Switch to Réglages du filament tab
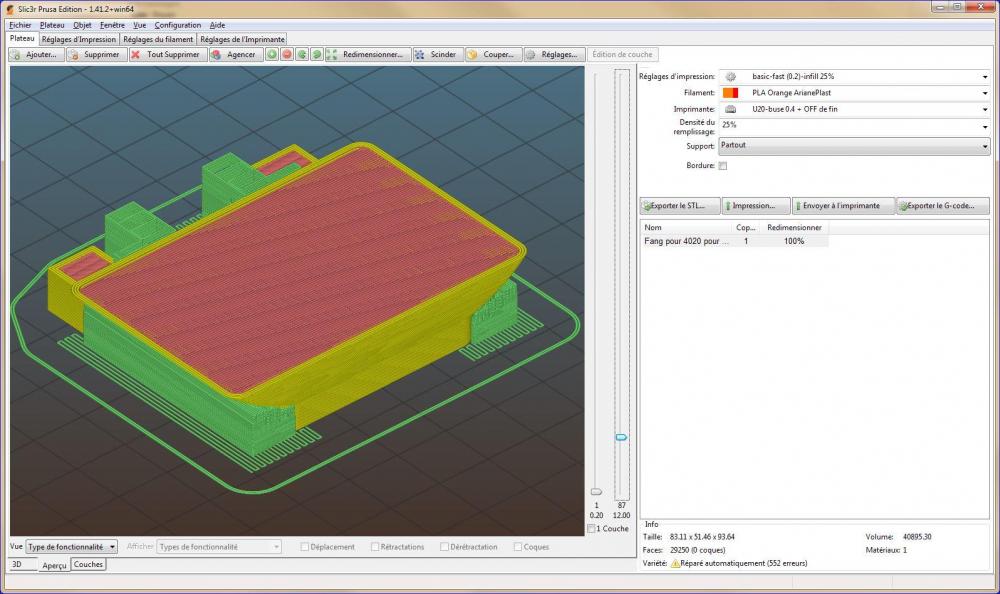 158,39
